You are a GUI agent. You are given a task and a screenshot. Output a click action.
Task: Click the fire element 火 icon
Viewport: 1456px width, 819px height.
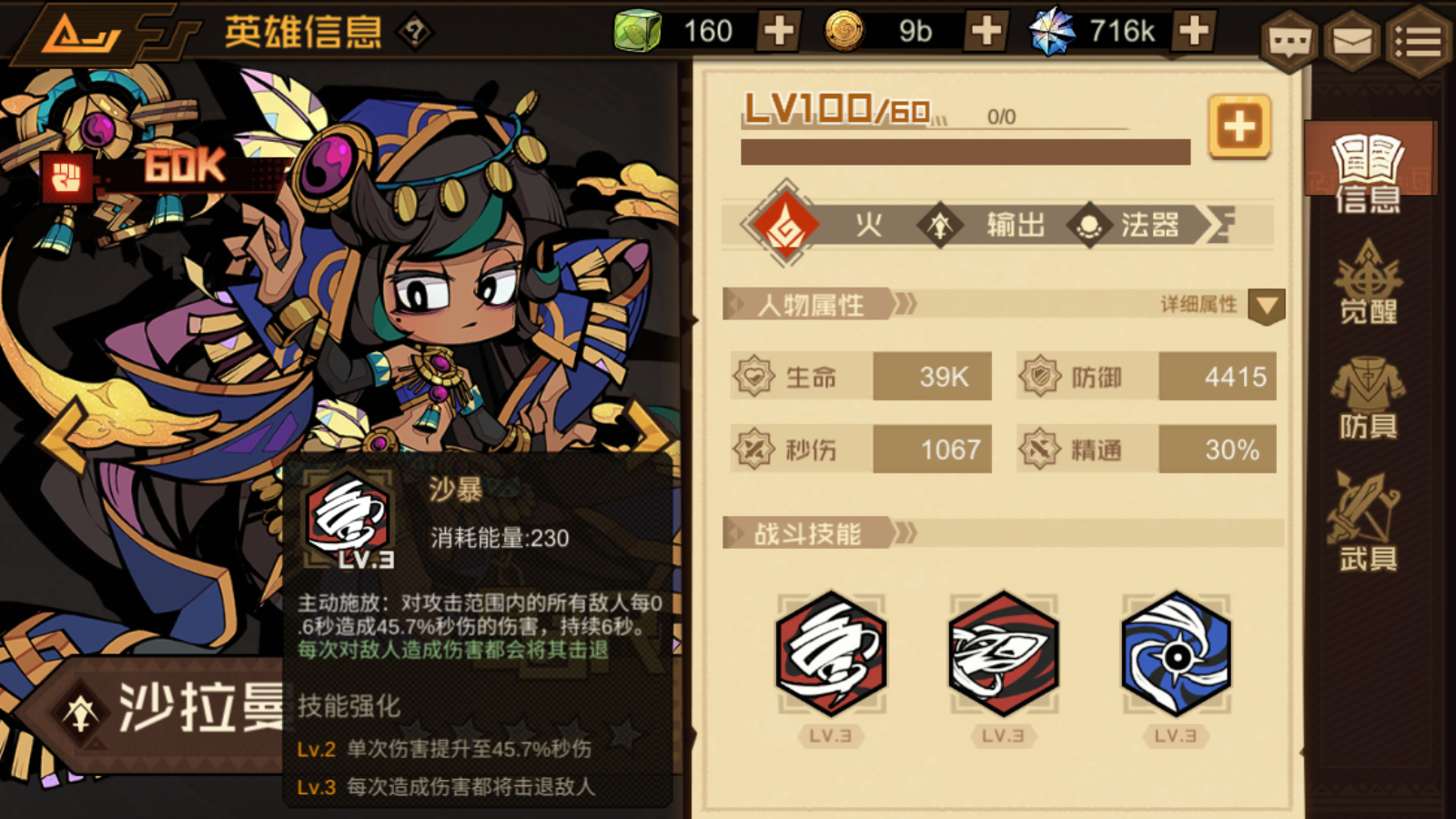click(785, 224)
